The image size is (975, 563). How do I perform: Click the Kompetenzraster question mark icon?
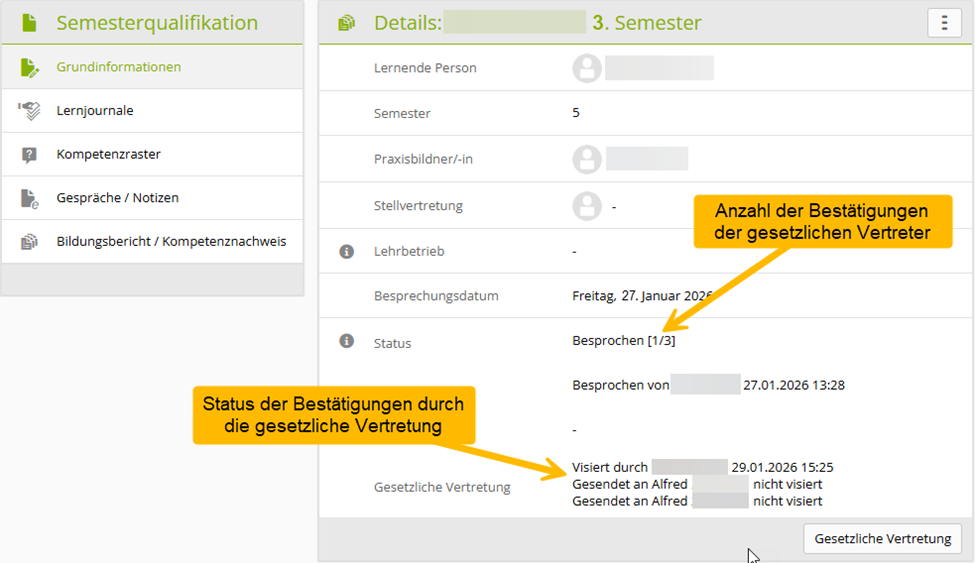point(29,155)
